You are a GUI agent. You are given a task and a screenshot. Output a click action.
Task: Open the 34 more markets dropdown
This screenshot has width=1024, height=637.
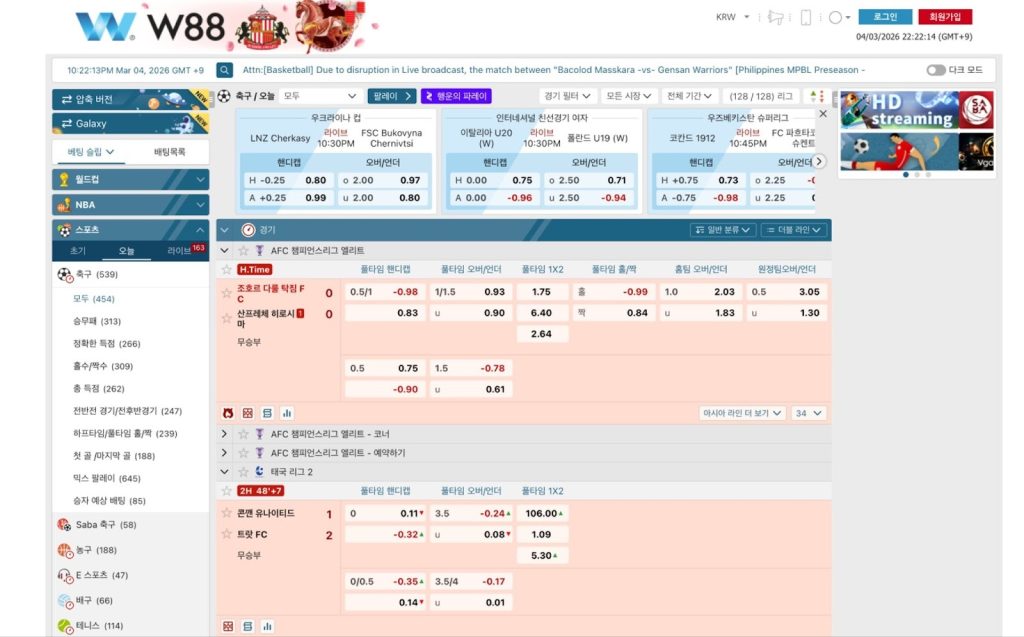point(808,414)
